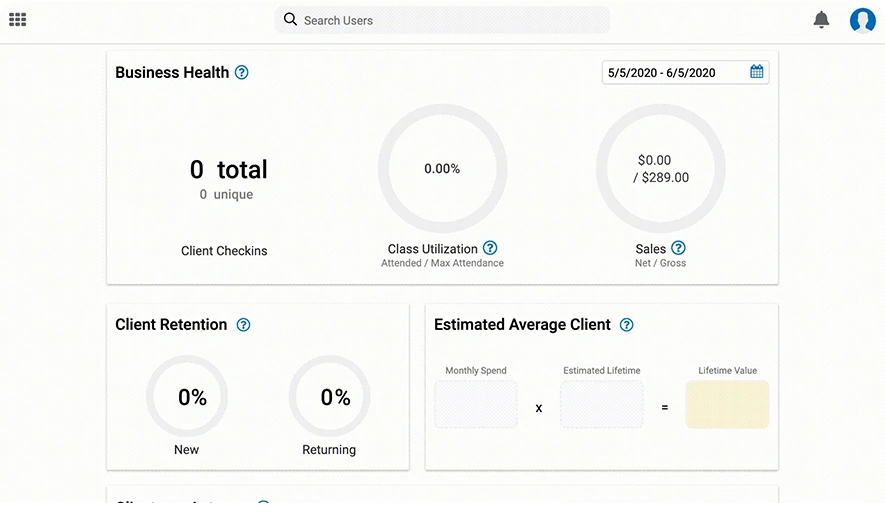This screenshot has height=518, width=885.
Task: Click the Client Checkins label
Action: (224, 251)
